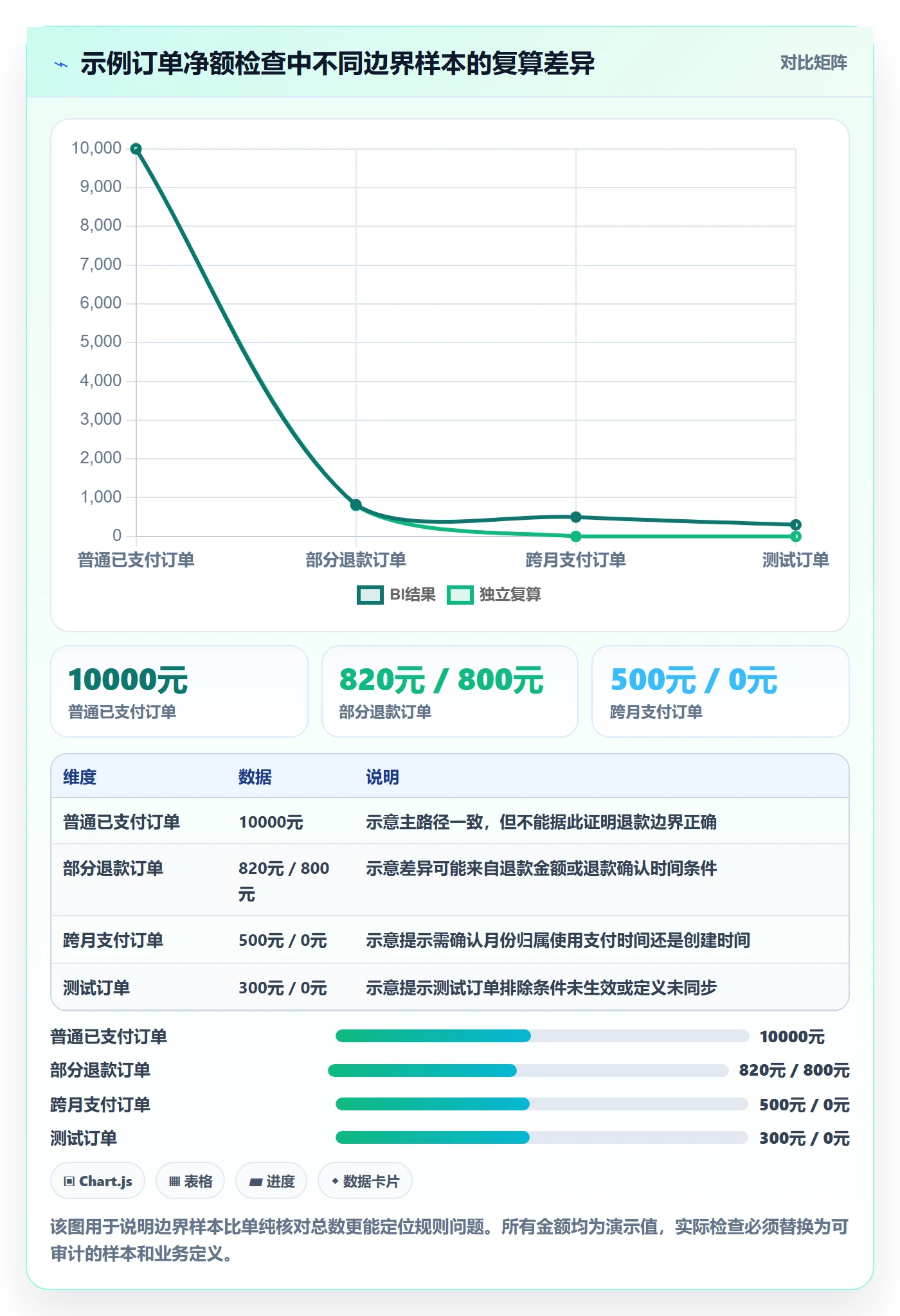
Task: Click table value 820元 / 800元
Action: (x=284, y=881)
